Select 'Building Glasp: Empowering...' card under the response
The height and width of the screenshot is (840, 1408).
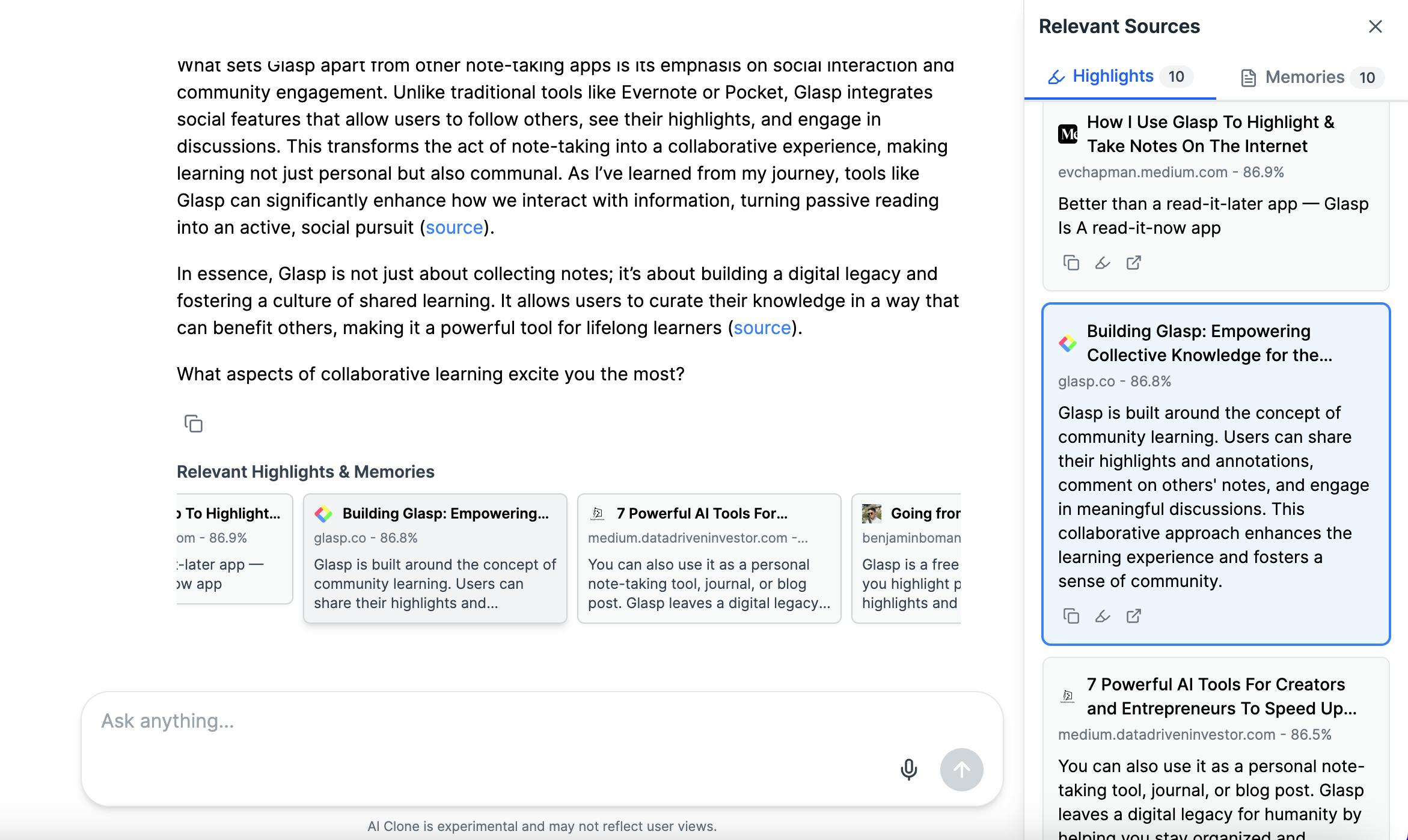click(x=435, y=558)
